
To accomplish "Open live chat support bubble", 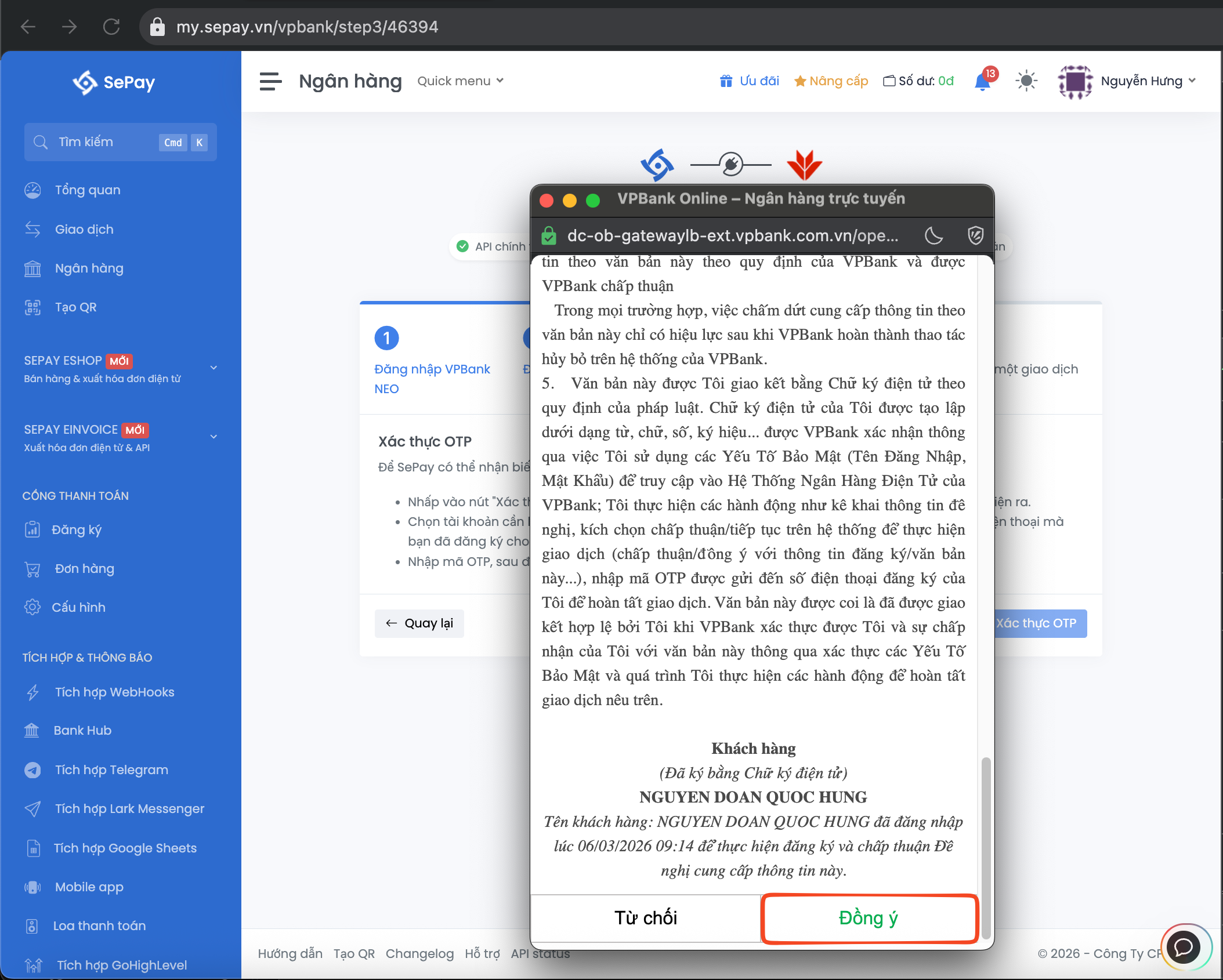I will [x=1184, y=947].
